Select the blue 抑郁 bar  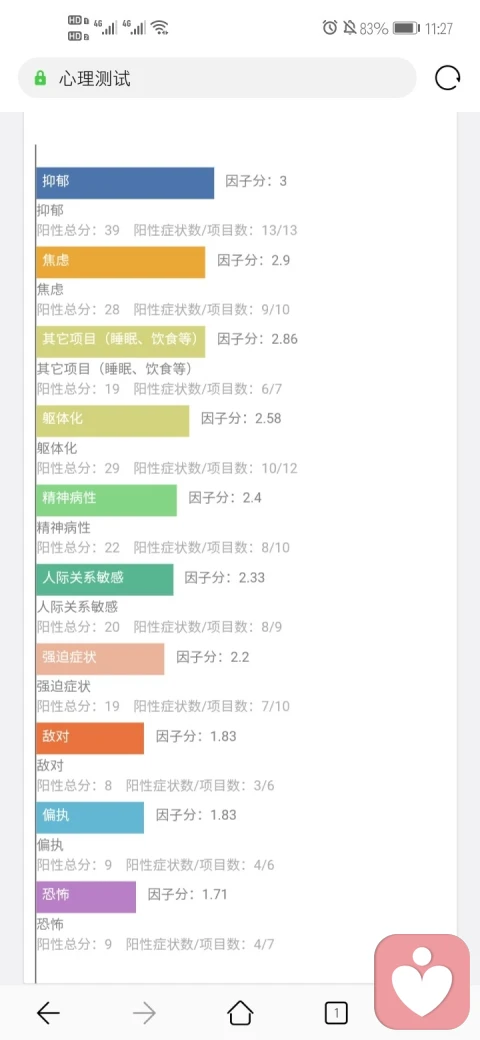pyautogui.click(x=125, y=183)
